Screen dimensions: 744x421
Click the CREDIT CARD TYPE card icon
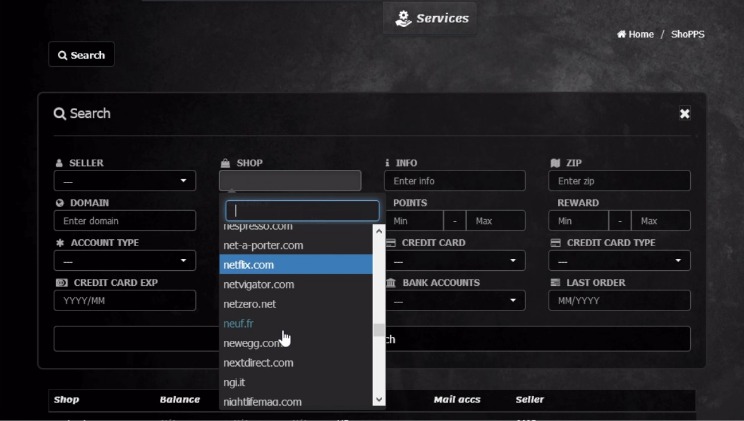(x=555, y=243)
